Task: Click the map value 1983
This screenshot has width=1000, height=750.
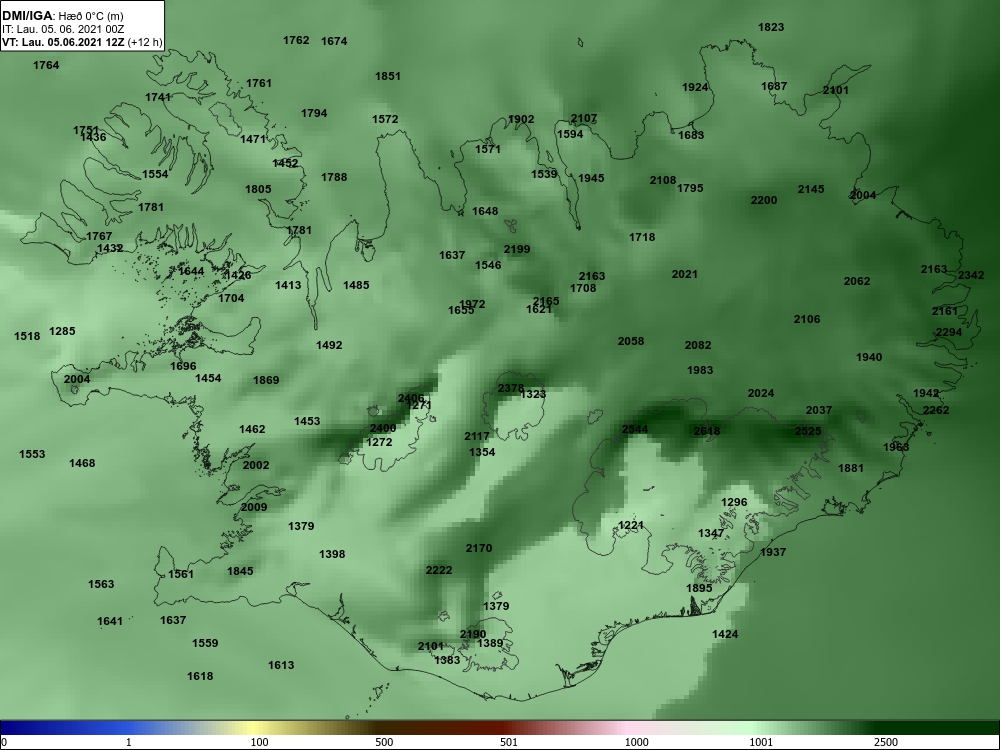Action: (x=700, y=371)
